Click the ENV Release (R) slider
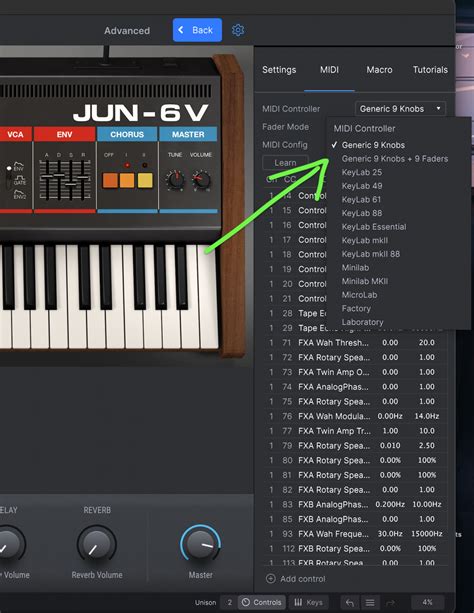The image size is (474, 613). coord(83,179)
